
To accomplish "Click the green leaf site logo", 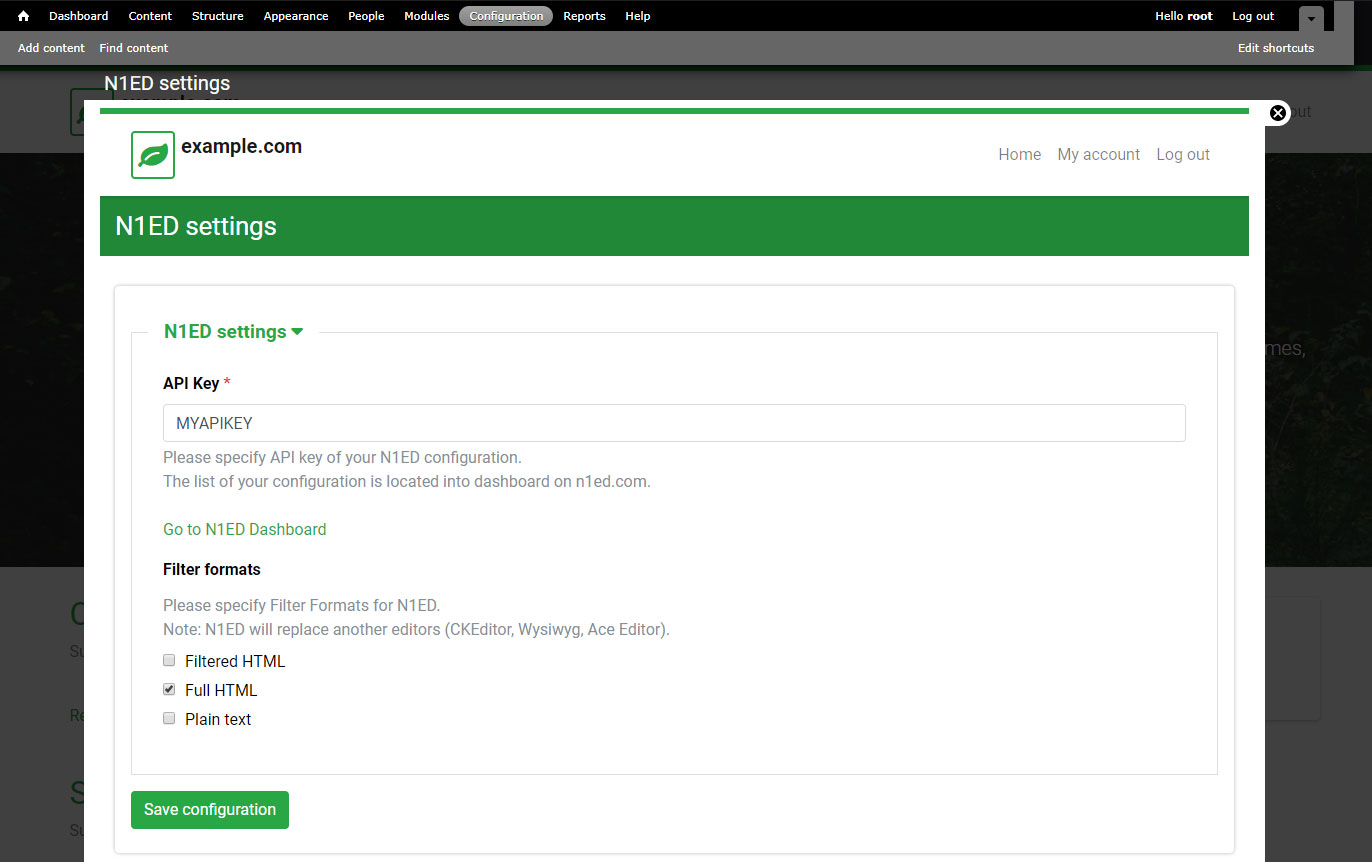I will [x=153, y=155].
